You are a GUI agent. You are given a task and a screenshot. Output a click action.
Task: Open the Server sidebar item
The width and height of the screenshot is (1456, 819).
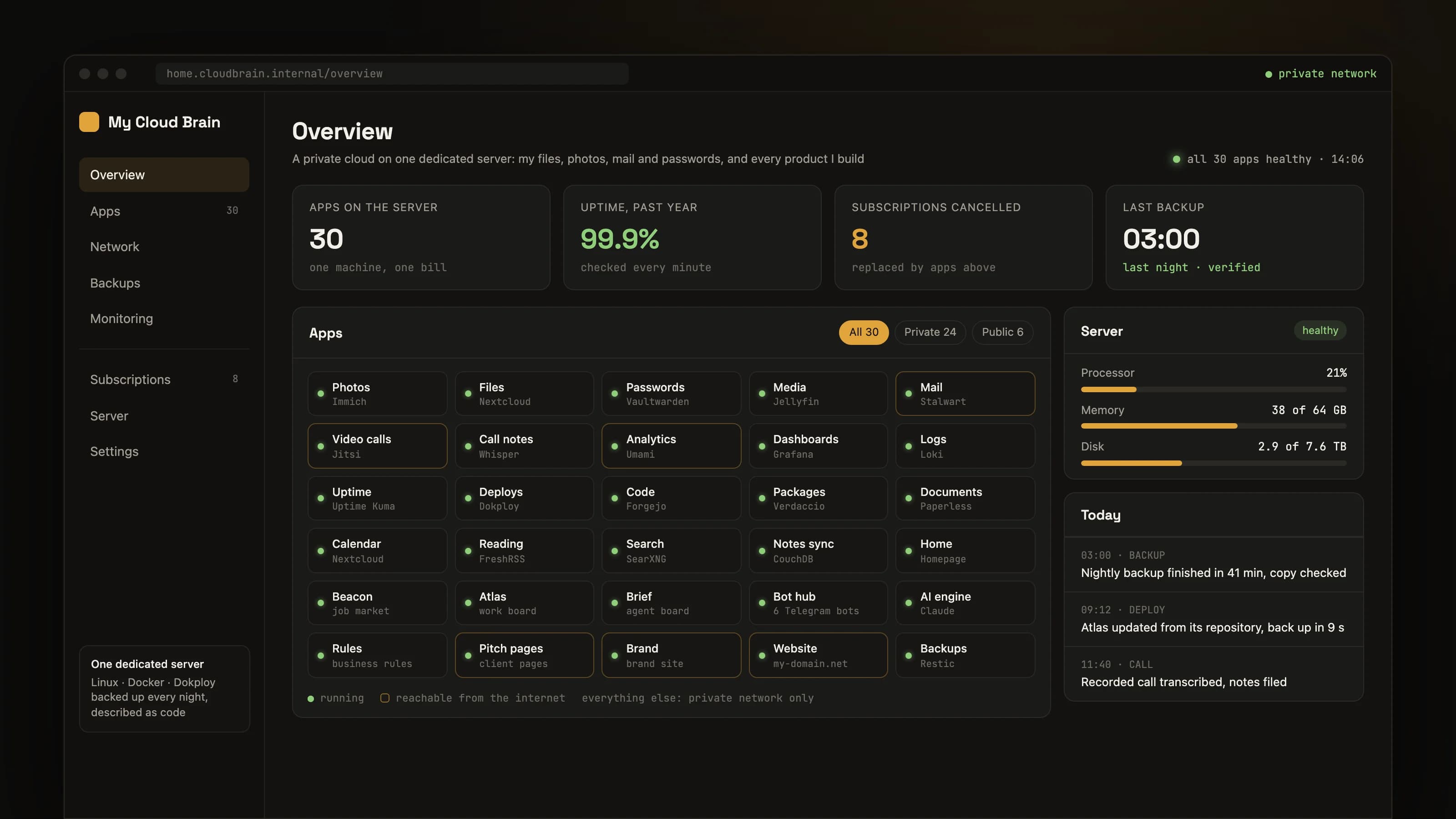point(164,415)
